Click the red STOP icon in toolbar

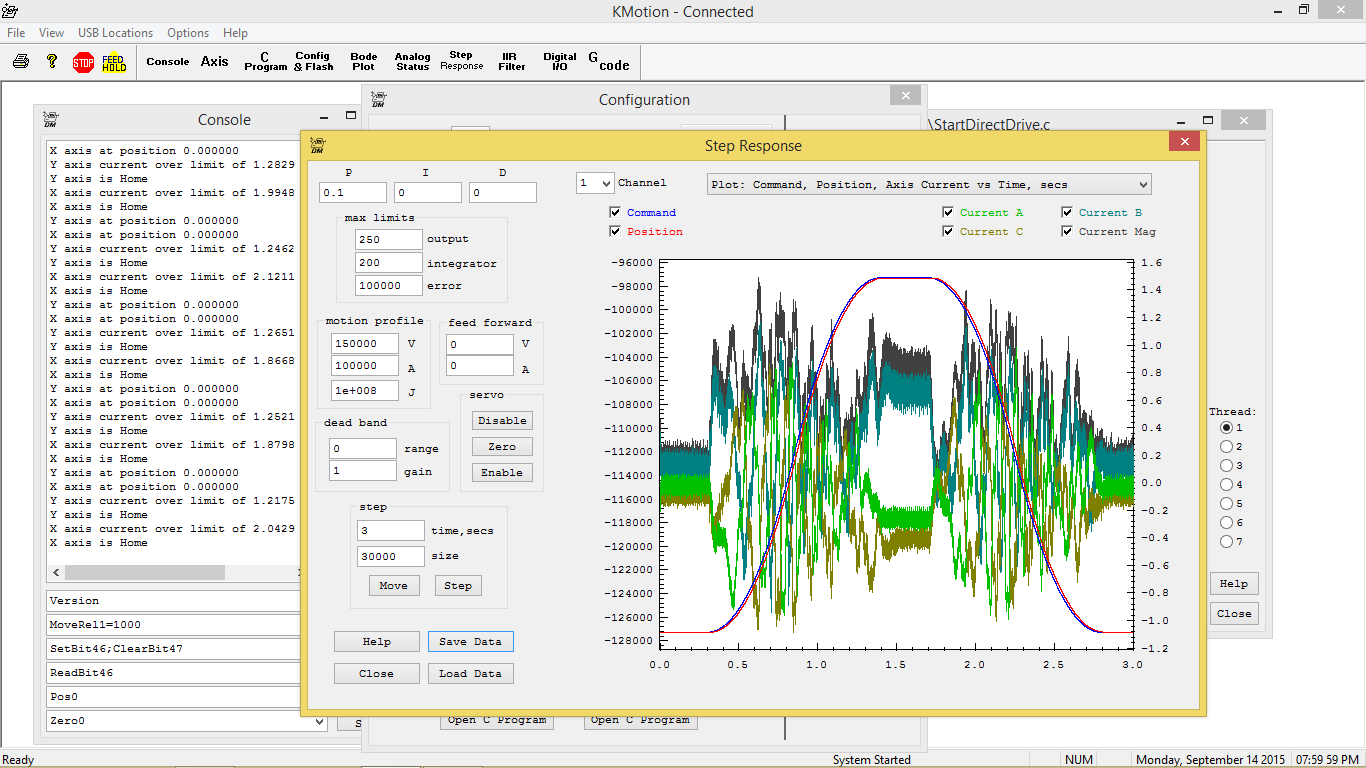coord(83,62)
